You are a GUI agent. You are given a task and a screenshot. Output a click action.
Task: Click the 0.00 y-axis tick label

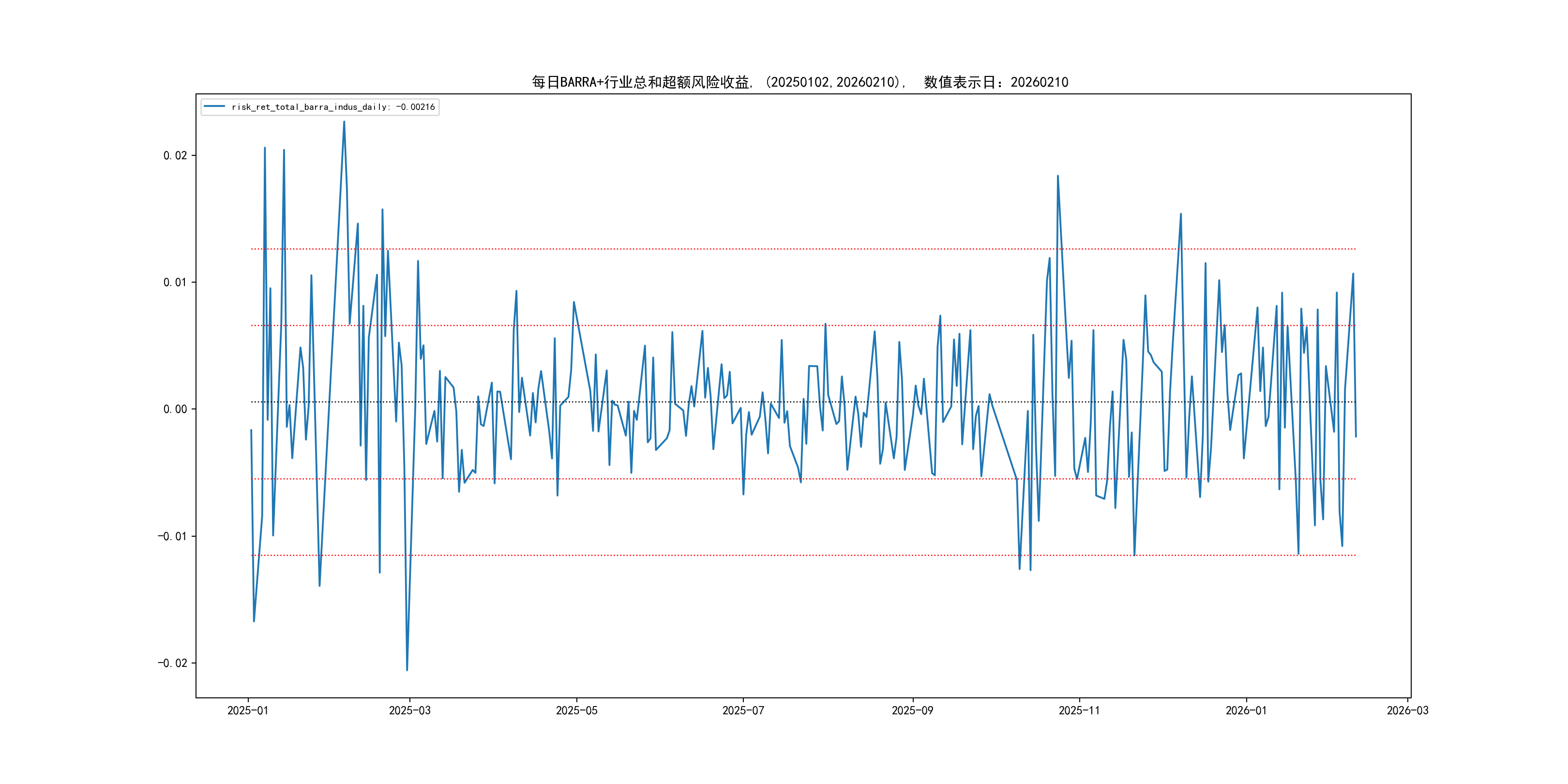coord(175,409)
